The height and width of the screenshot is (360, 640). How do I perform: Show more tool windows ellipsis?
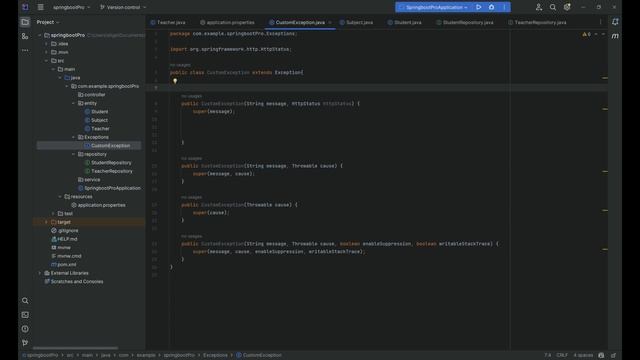[x=25, y=50]
